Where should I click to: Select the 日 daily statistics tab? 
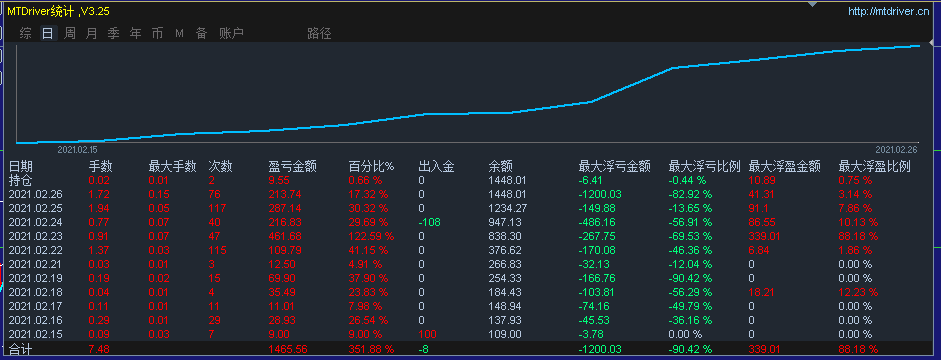(47, 34)
